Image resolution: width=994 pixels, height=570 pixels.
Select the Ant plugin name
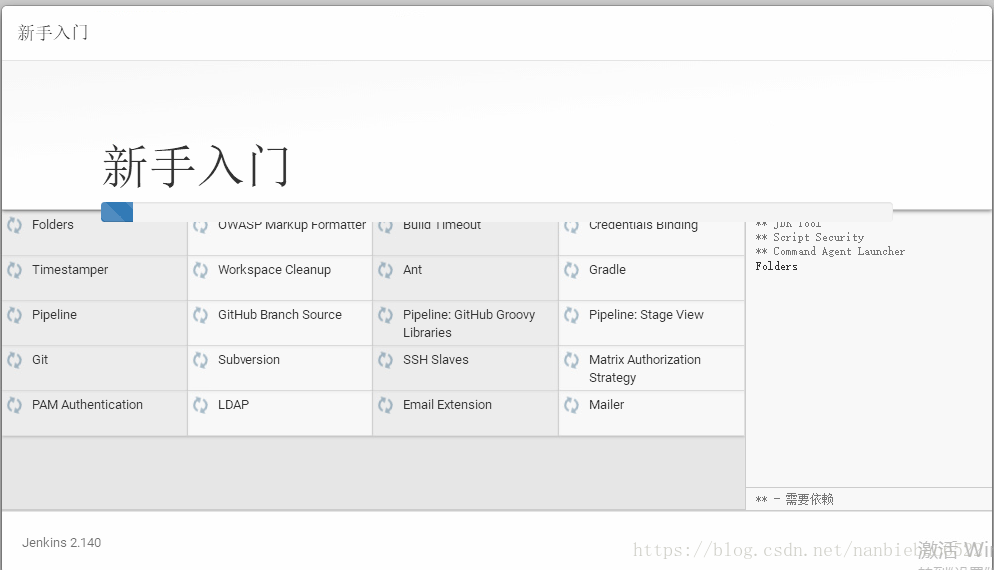click(x=412, y=270)
